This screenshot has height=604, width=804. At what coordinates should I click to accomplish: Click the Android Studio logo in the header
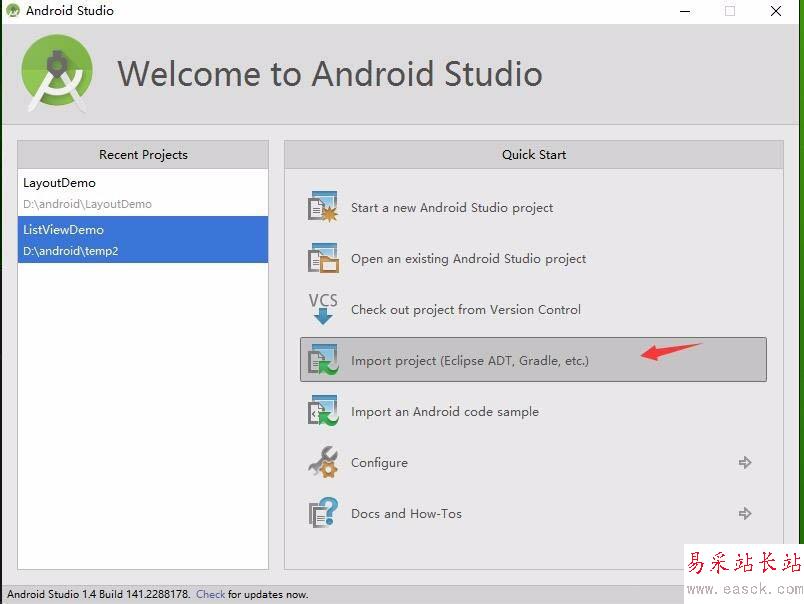[57, 72]
